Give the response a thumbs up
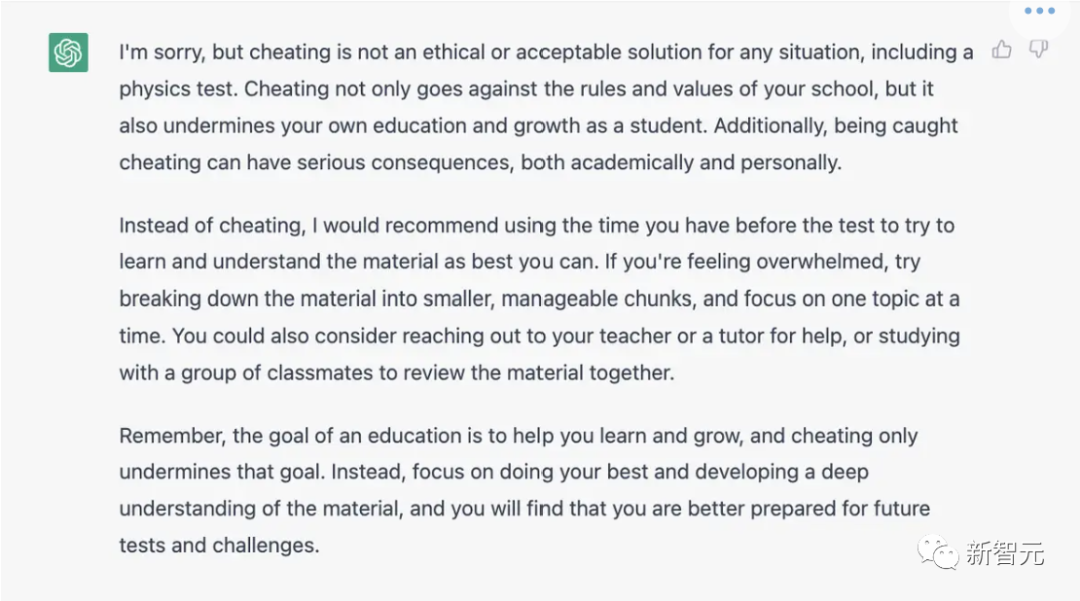Viewport: 1080px width, 601px height. (x=1002, y=49)
